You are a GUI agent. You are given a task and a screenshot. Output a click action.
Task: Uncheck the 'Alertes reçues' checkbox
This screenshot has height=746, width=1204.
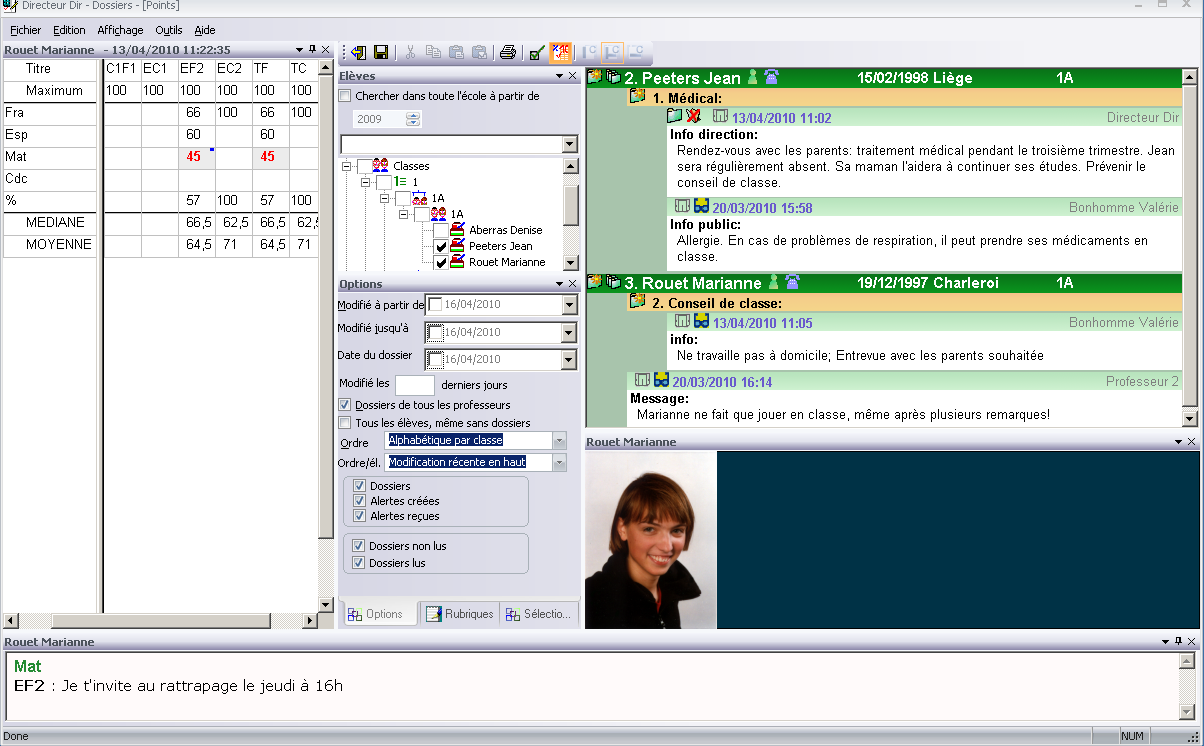click(x=360, y=516)
